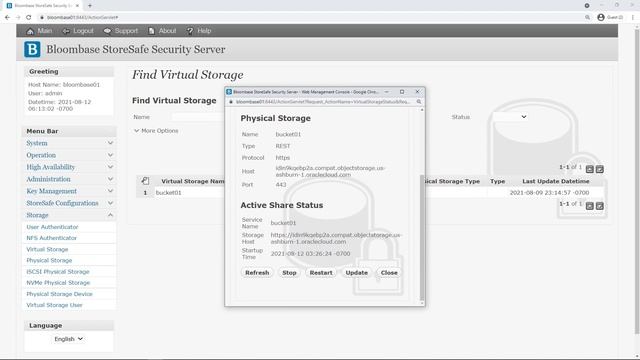640x360 pixels.
Task: Click the REST type value
Action: click(x=283, y=146)
